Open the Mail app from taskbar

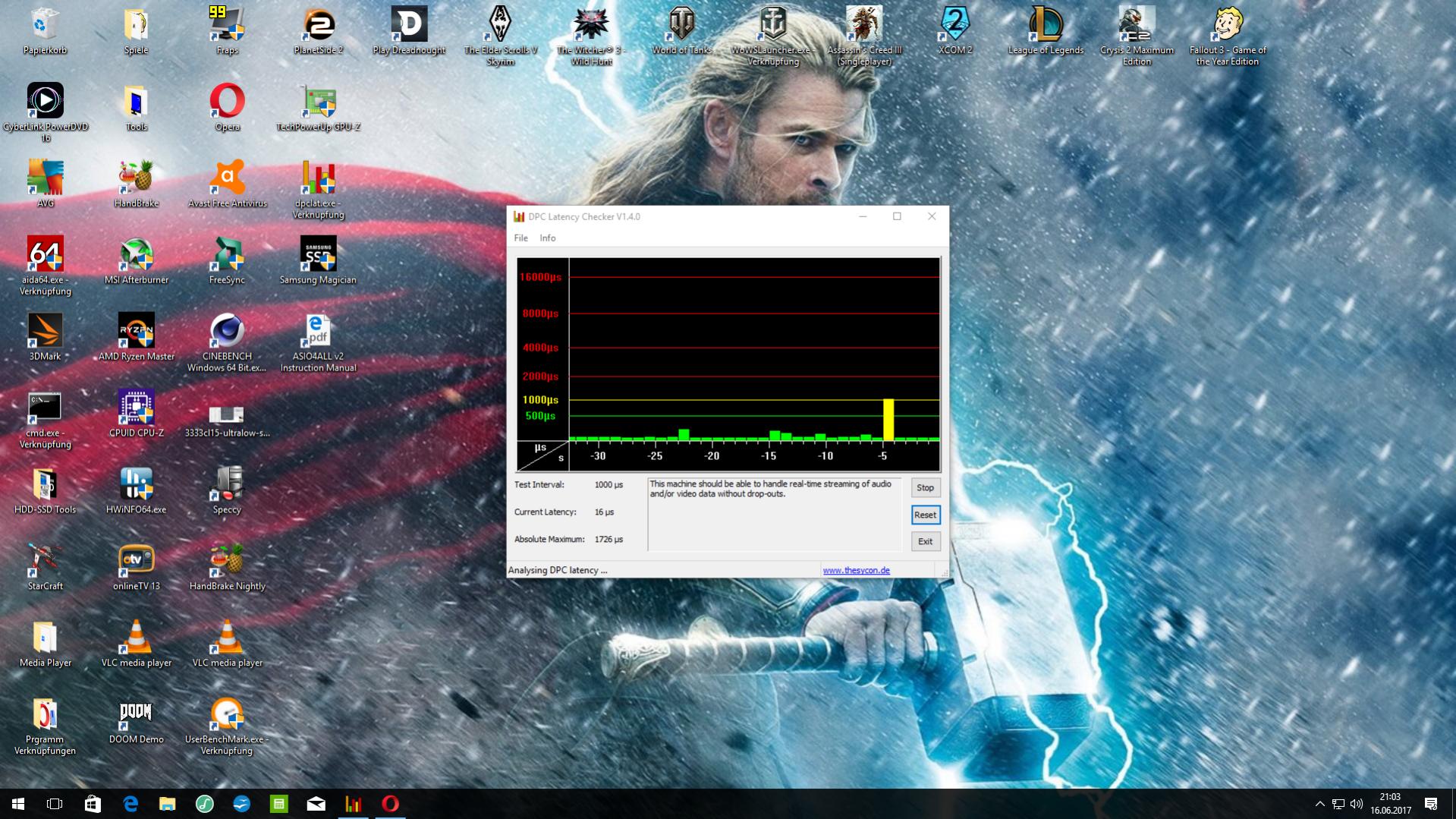pos(316,804)
